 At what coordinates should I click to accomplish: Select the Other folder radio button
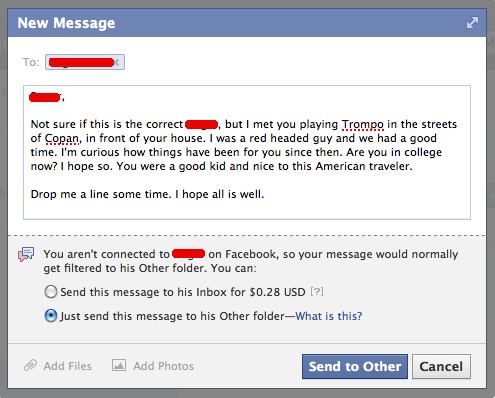pyautogui.click(x=51, y=315)
